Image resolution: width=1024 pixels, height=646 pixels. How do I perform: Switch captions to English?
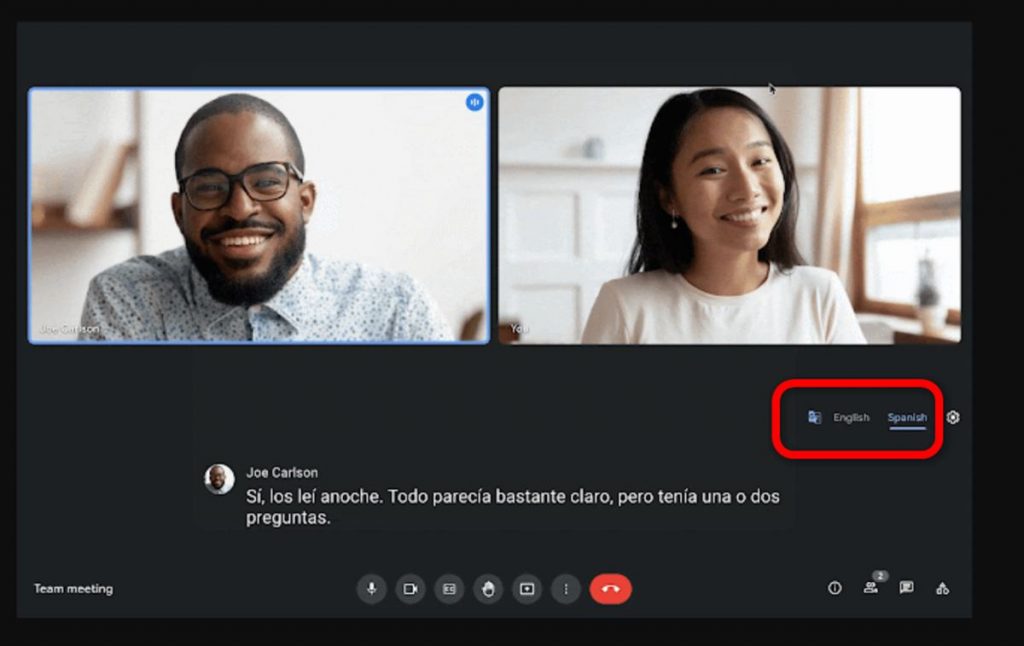pos(852,417)
